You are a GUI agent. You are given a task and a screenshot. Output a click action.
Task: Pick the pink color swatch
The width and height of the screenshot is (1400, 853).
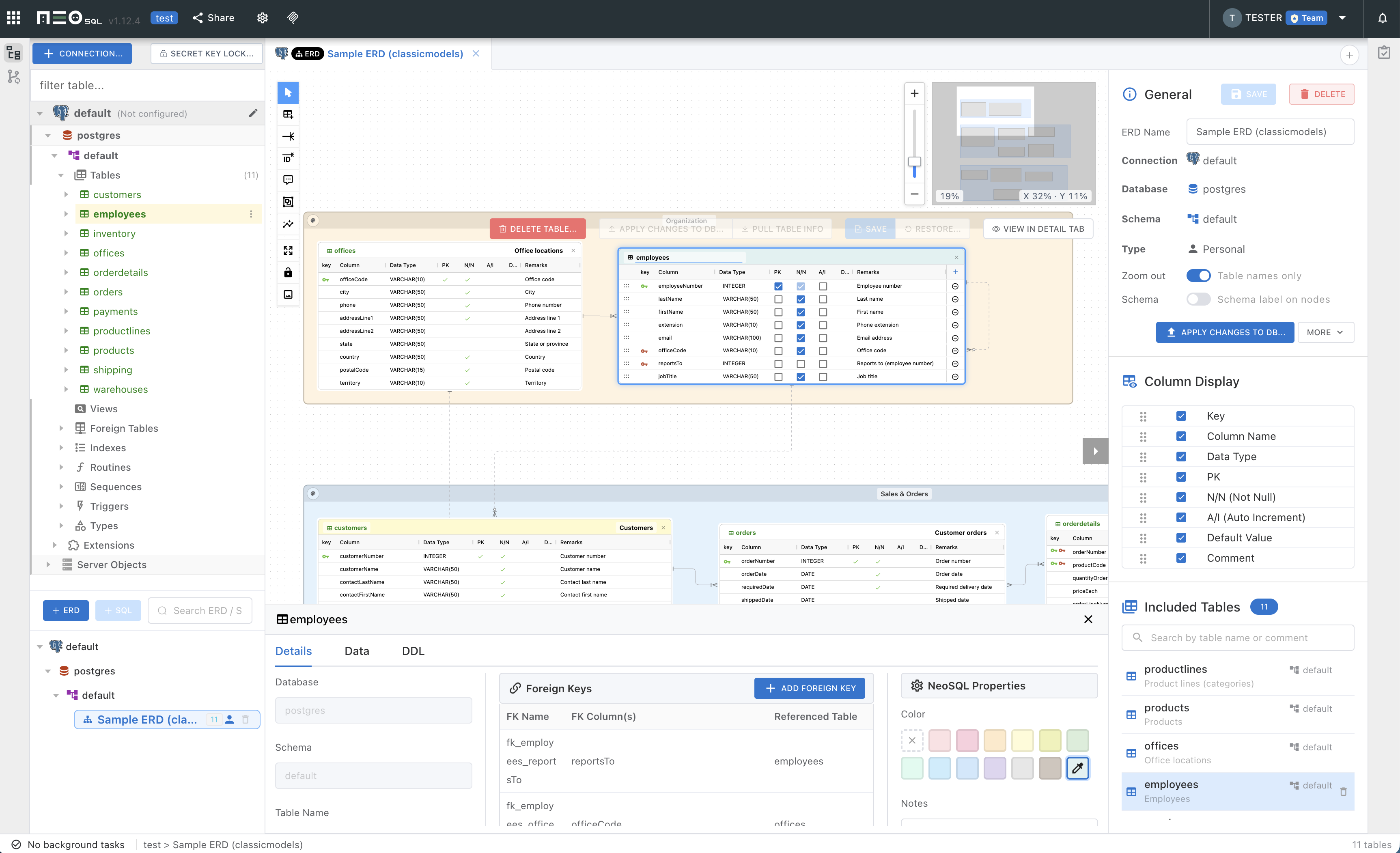coord(967,741)
